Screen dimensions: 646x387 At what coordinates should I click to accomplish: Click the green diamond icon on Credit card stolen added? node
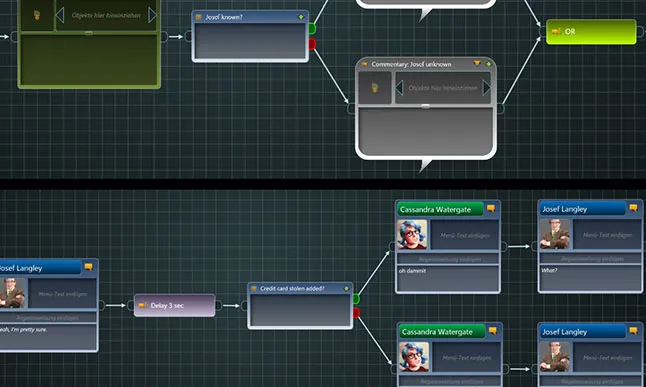(x=346, y=288)
